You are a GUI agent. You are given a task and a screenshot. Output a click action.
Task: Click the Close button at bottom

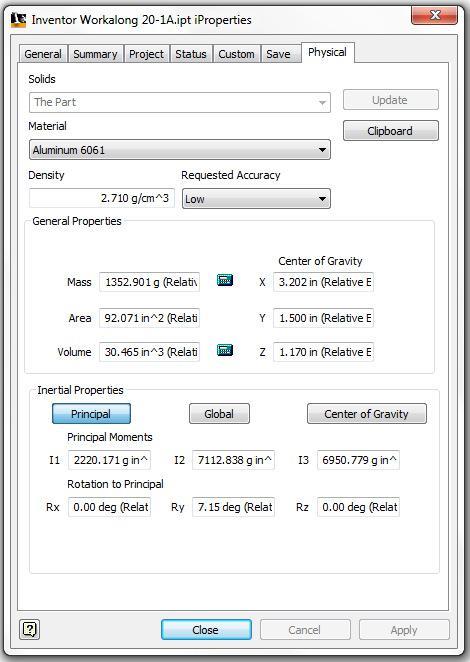pos(206,630)
